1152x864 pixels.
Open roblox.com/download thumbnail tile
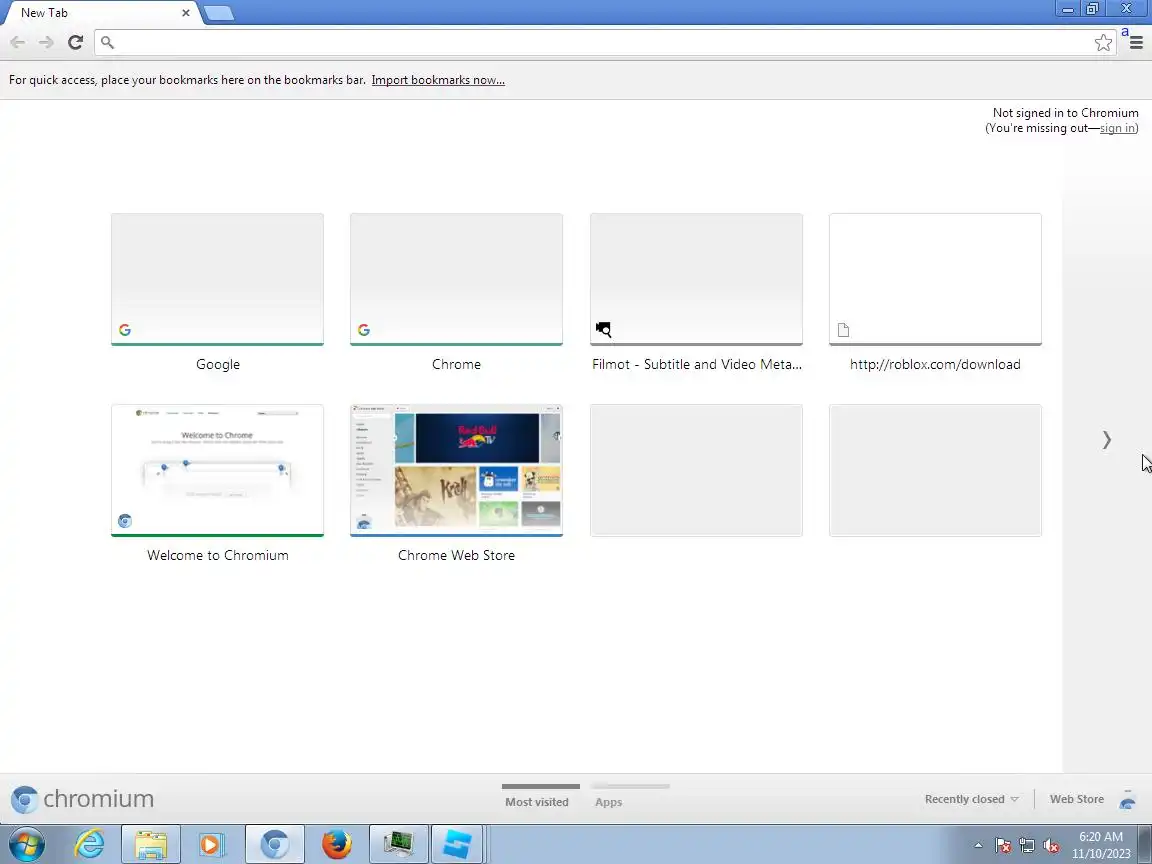point(935,279)
